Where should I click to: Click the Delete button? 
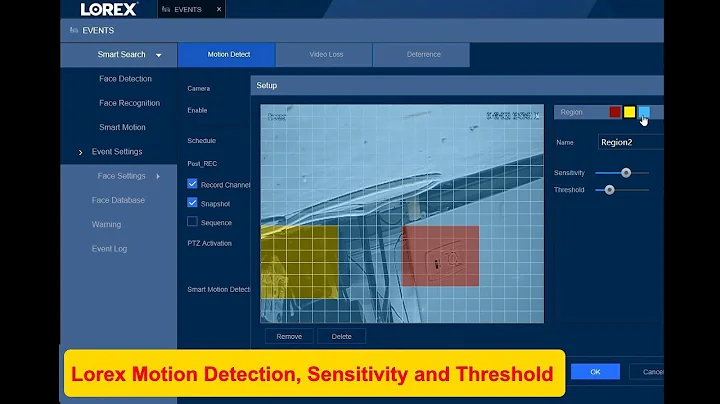[341, 337]
